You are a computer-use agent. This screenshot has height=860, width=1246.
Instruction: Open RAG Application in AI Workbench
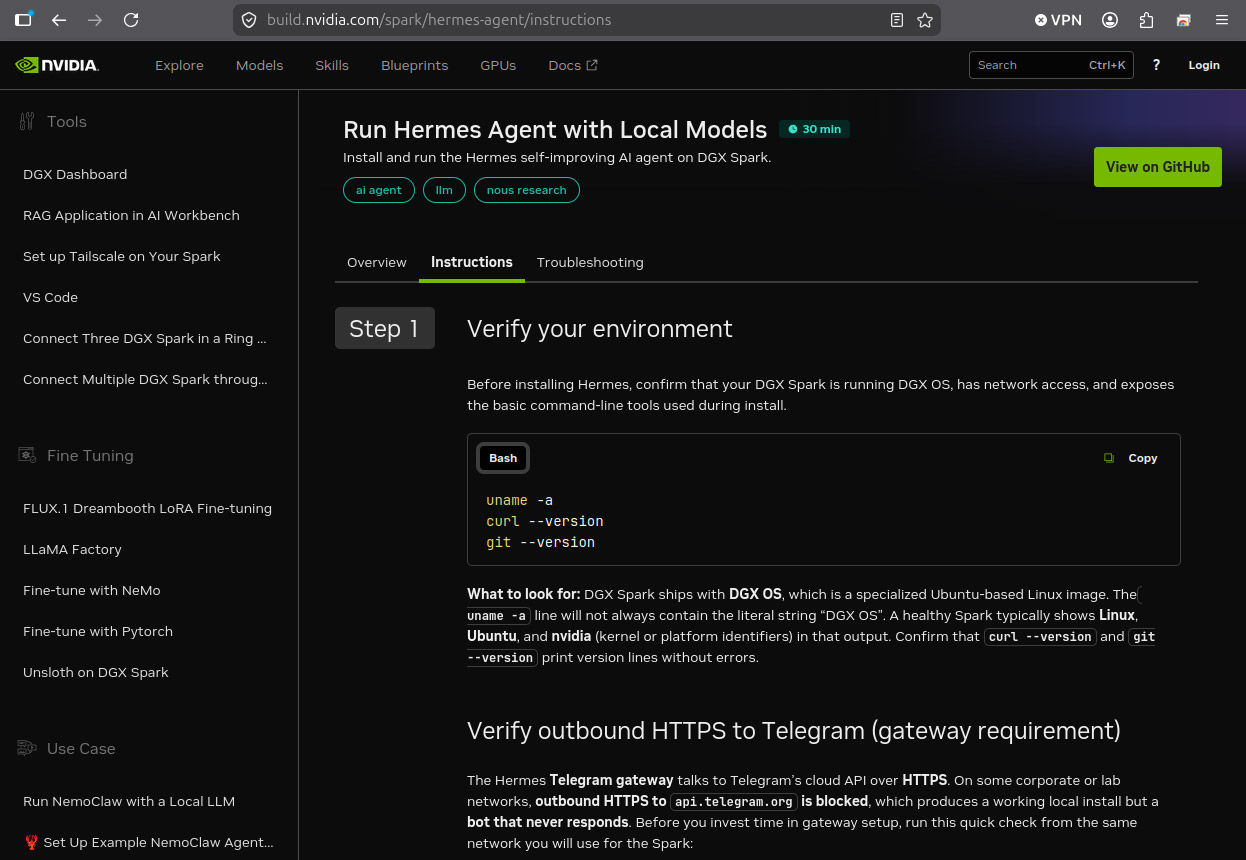pyautogui.click(x=131, y=215)
